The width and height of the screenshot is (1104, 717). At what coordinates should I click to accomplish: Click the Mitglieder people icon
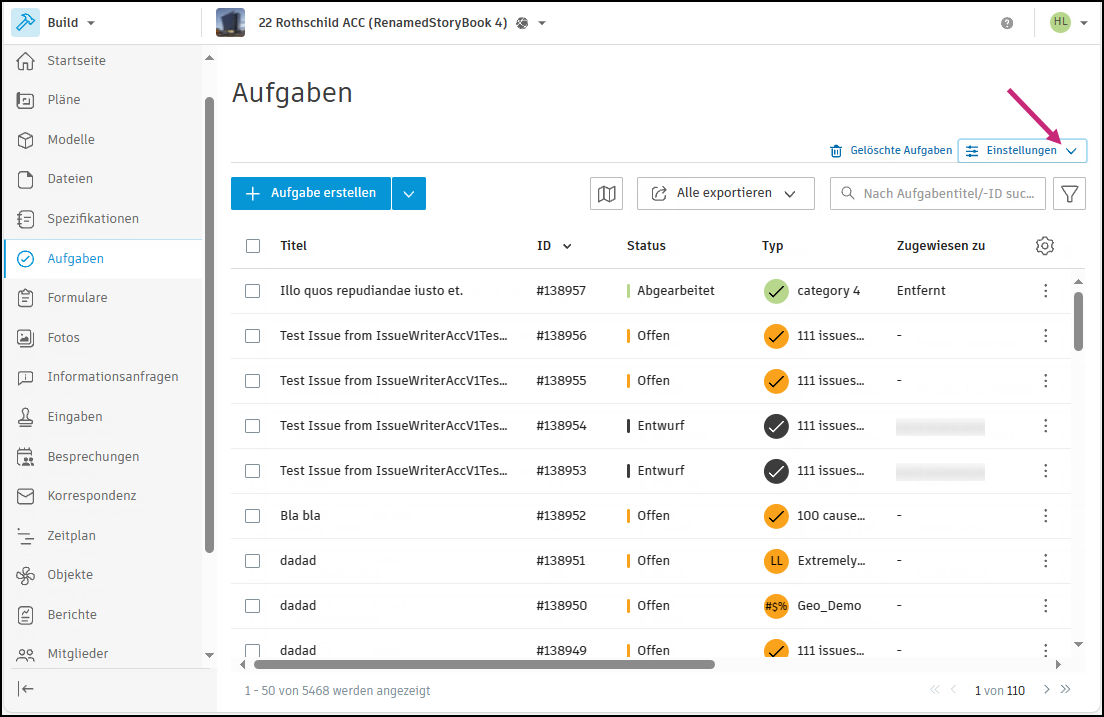pyautogui.click(x=25, y=655)
